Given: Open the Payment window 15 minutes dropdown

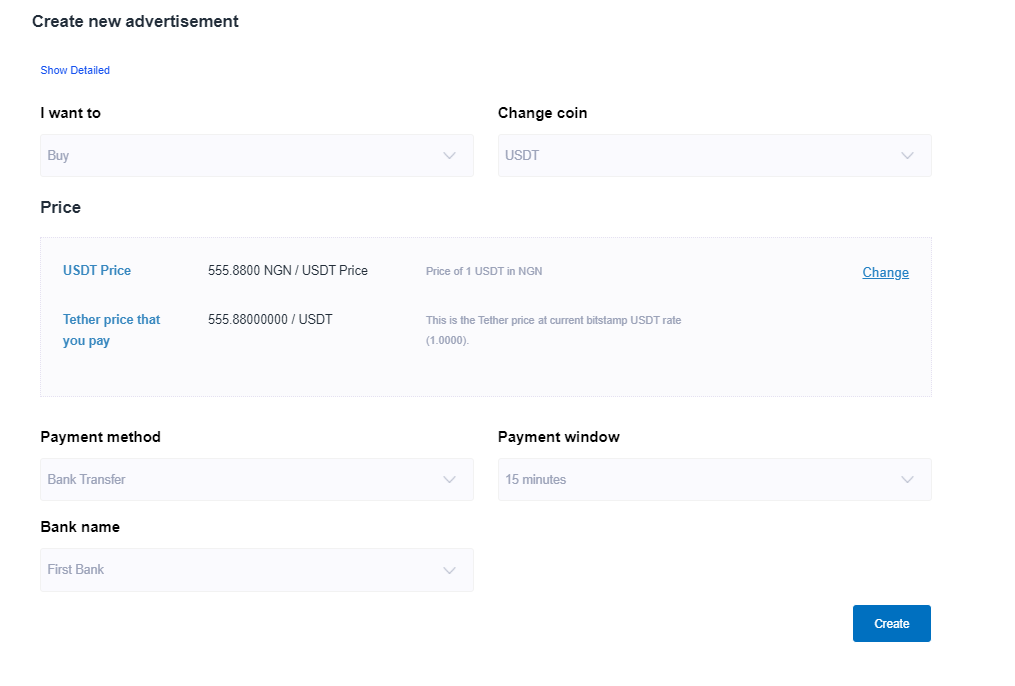Looking at the screenshot, I should 700,480.
